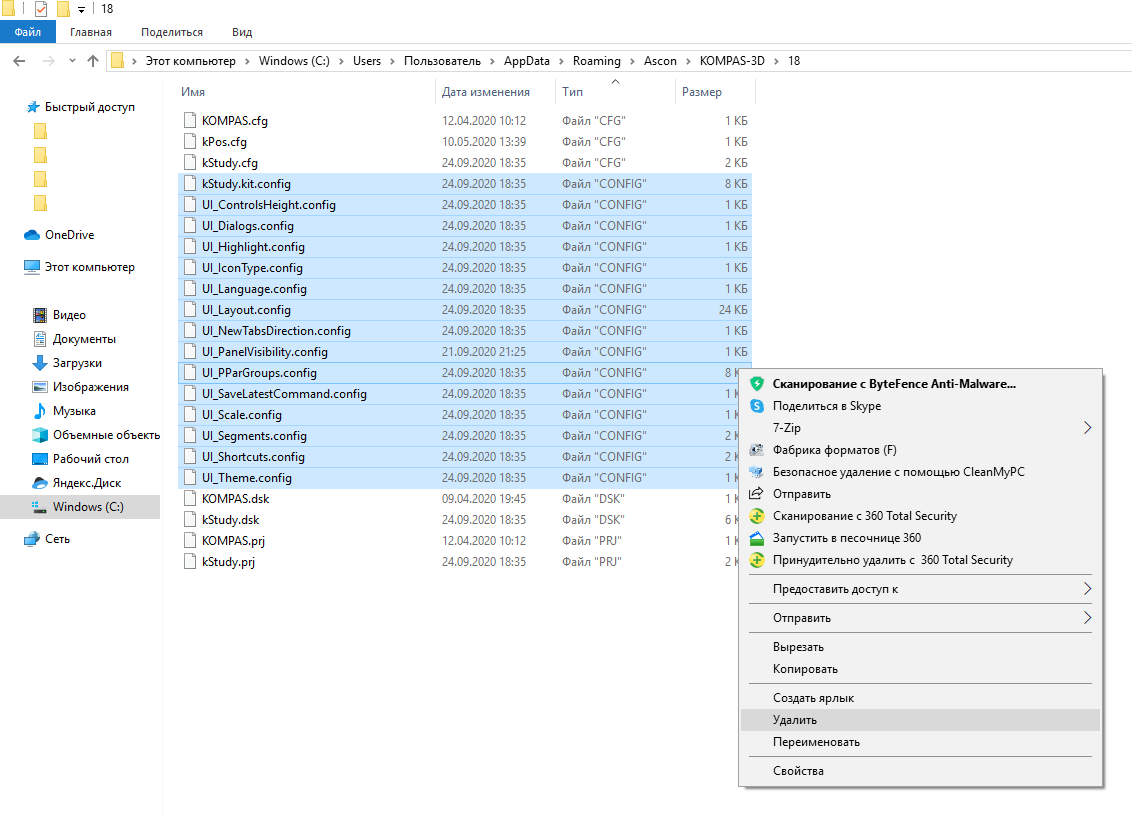Open the Рабочий стол desktop icon
Viewport: 1132px width, 819px height.
coord(40,459)
